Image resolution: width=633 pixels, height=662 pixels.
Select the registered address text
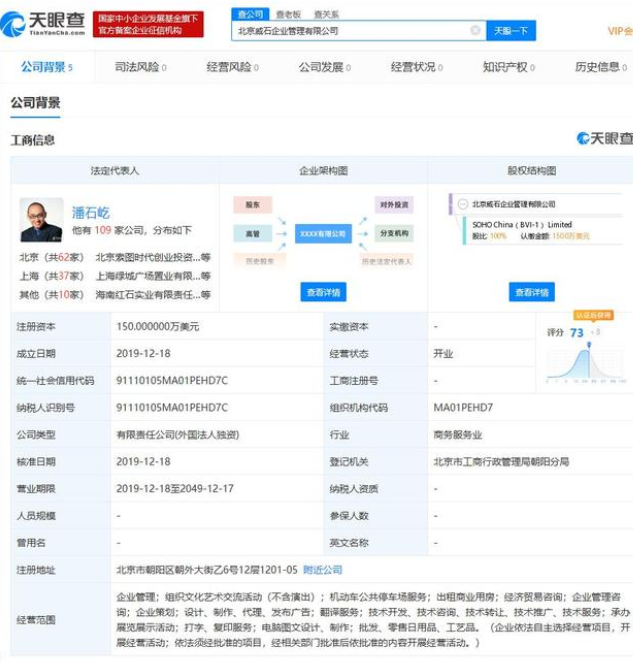207,570
